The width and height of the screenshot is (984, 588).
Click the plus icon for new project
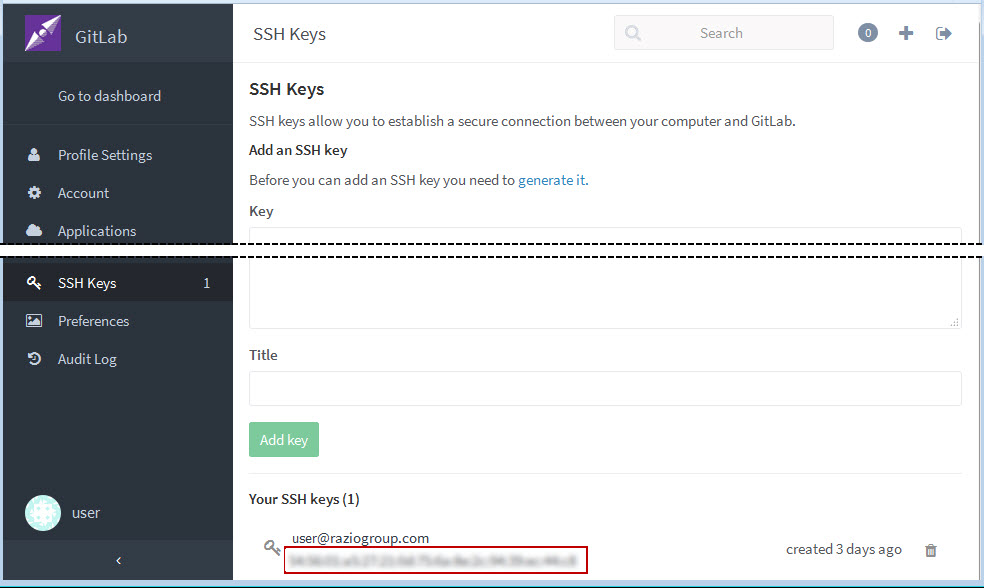pos(906,33)
